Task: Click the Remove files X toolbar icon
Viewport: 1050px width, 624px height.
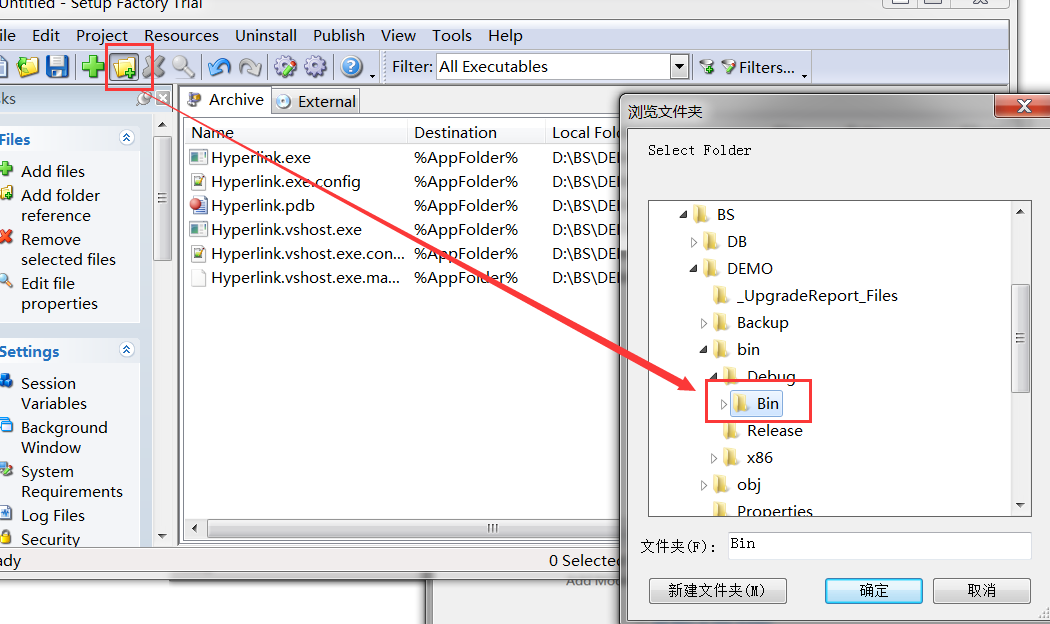Action: (154, 66)
